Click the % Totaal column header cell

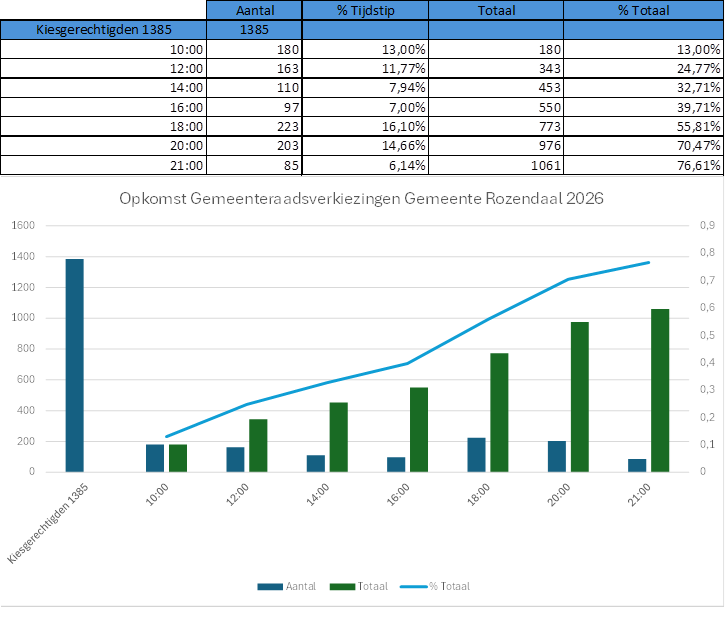click(643, 9)
